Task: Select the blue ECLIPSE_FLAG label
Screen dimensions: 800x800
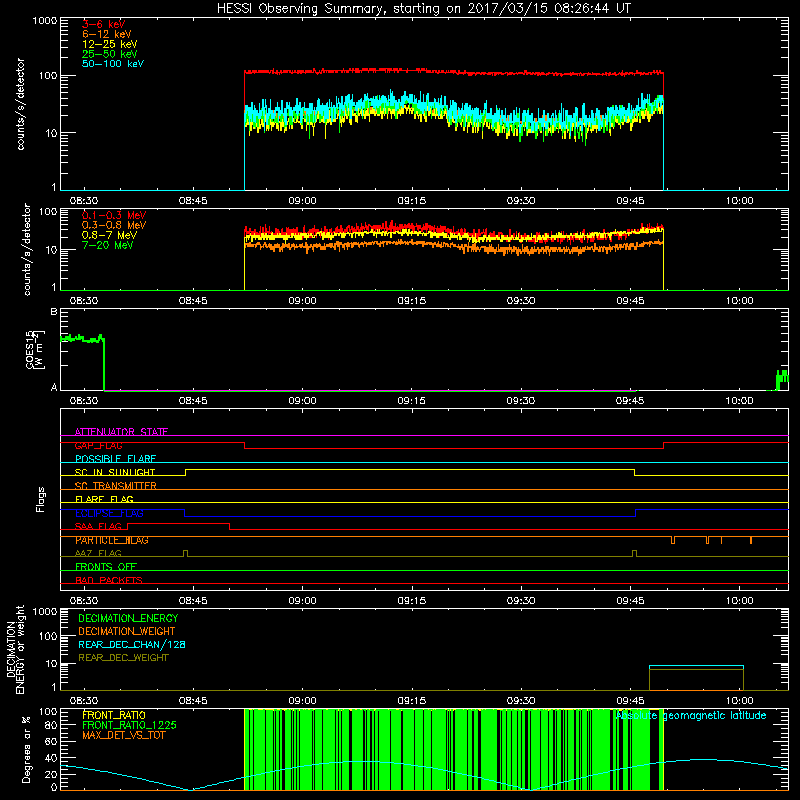Action: (x=109, y=513)
